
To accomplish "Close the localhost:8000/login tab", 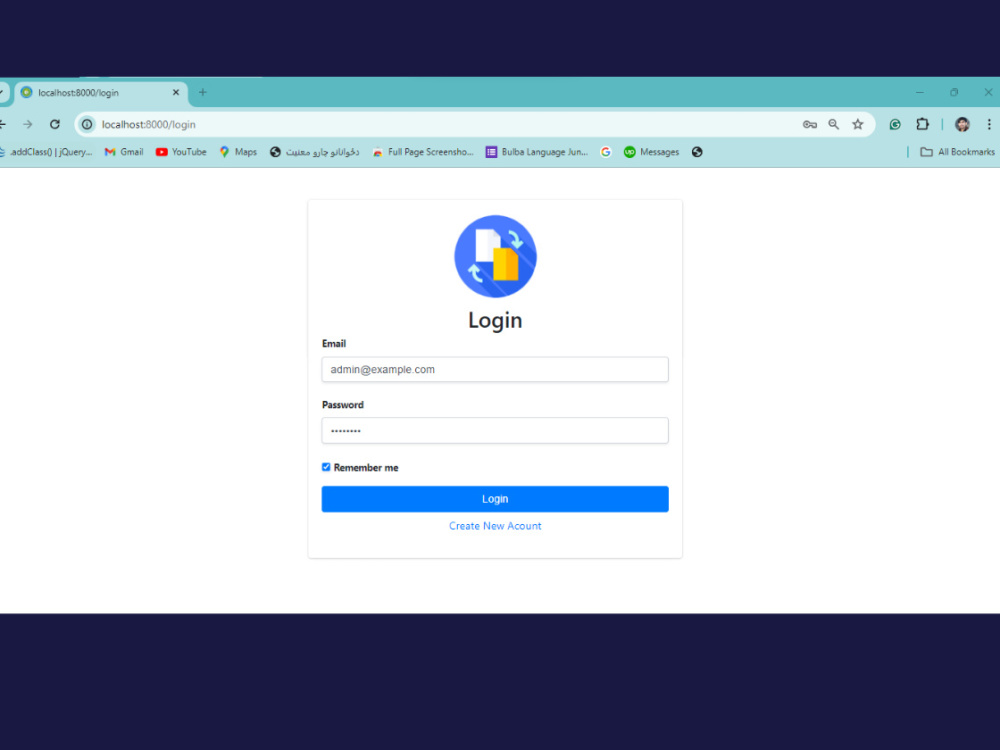I will point(176,92).
